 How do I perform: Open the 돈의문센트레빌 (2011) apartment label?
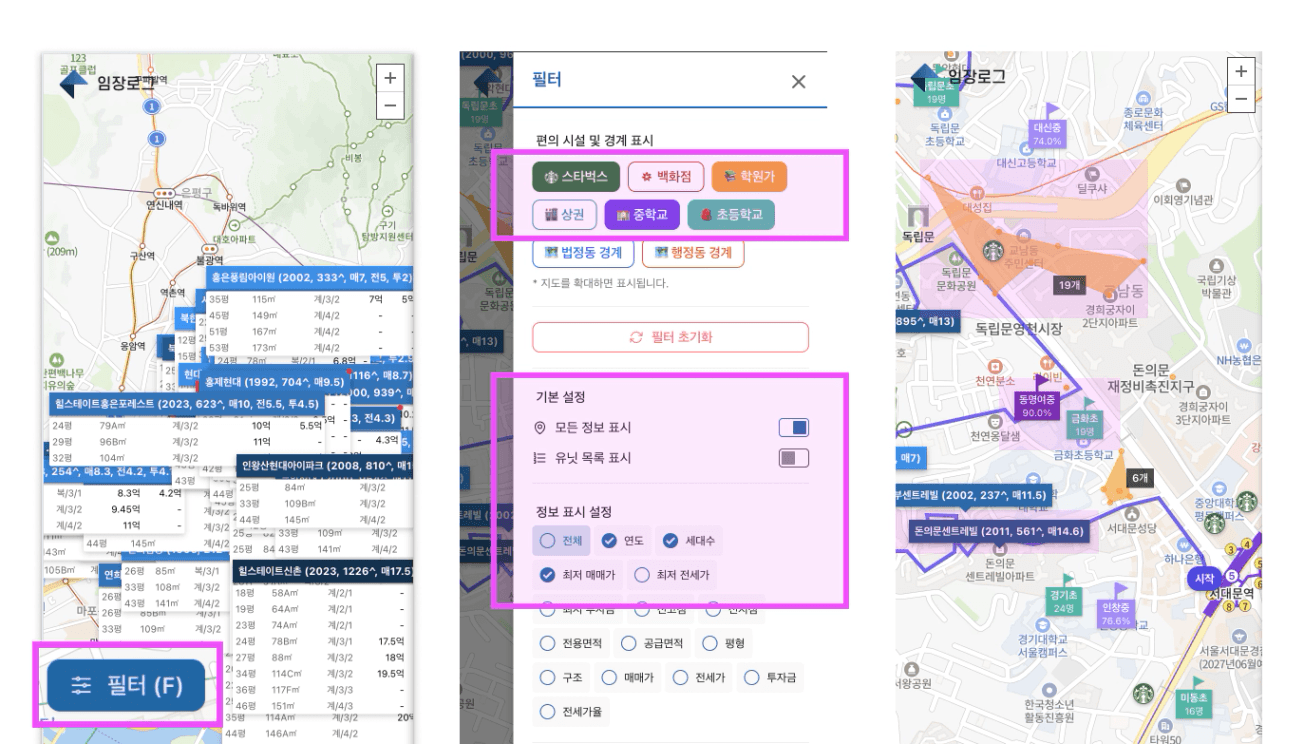[x=998, y=531]
